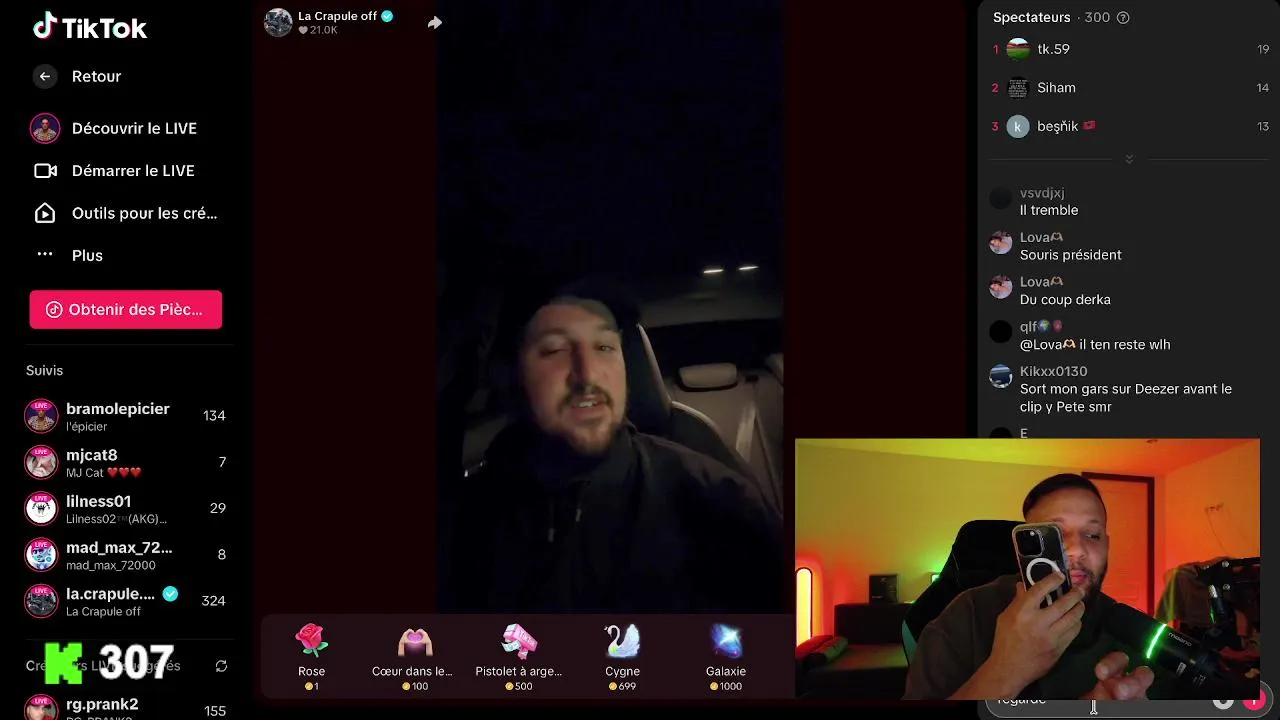Click mjcat8 avatar
1280x720 pixels.
point(41,462)
